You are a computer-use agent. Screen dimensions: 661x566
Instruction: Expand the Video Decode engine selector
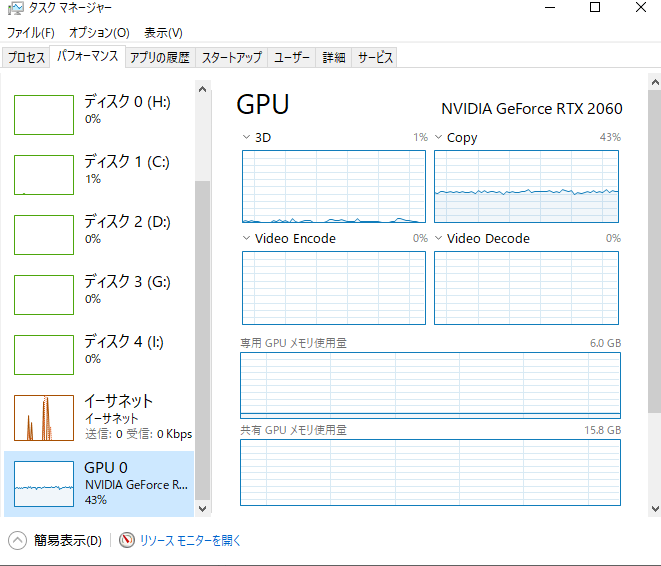point(440,238)
